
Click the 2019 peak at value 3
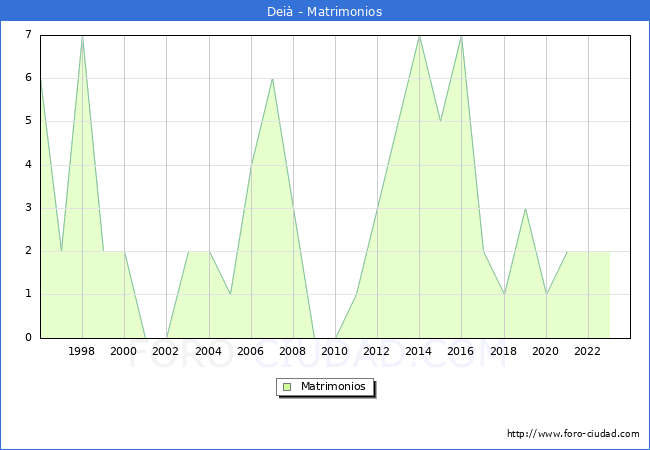pos(525,208)
